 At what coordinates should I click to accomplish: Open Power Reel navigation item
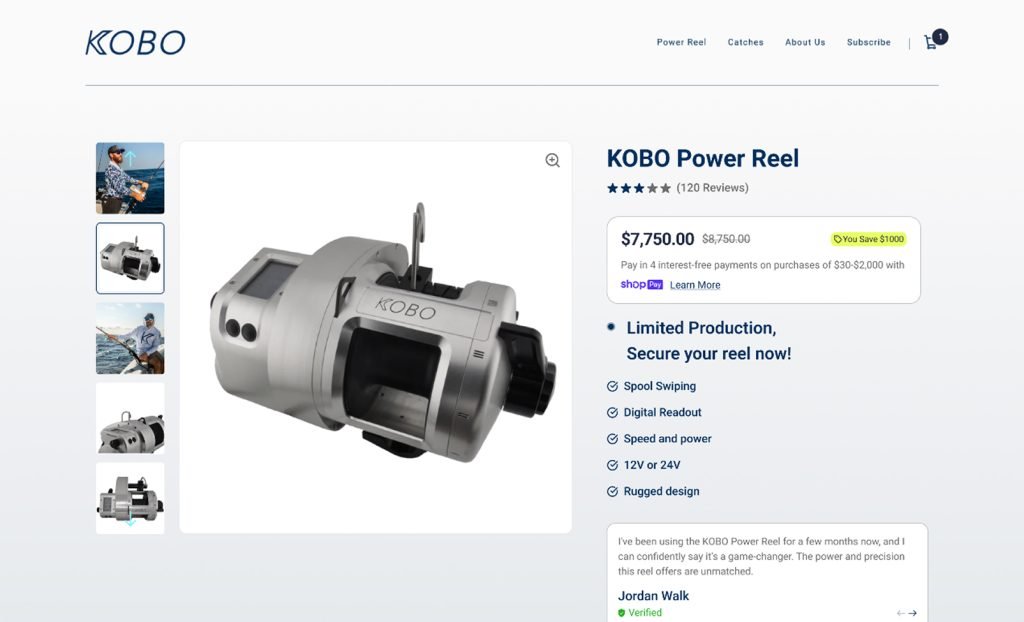tap(681, 42)
